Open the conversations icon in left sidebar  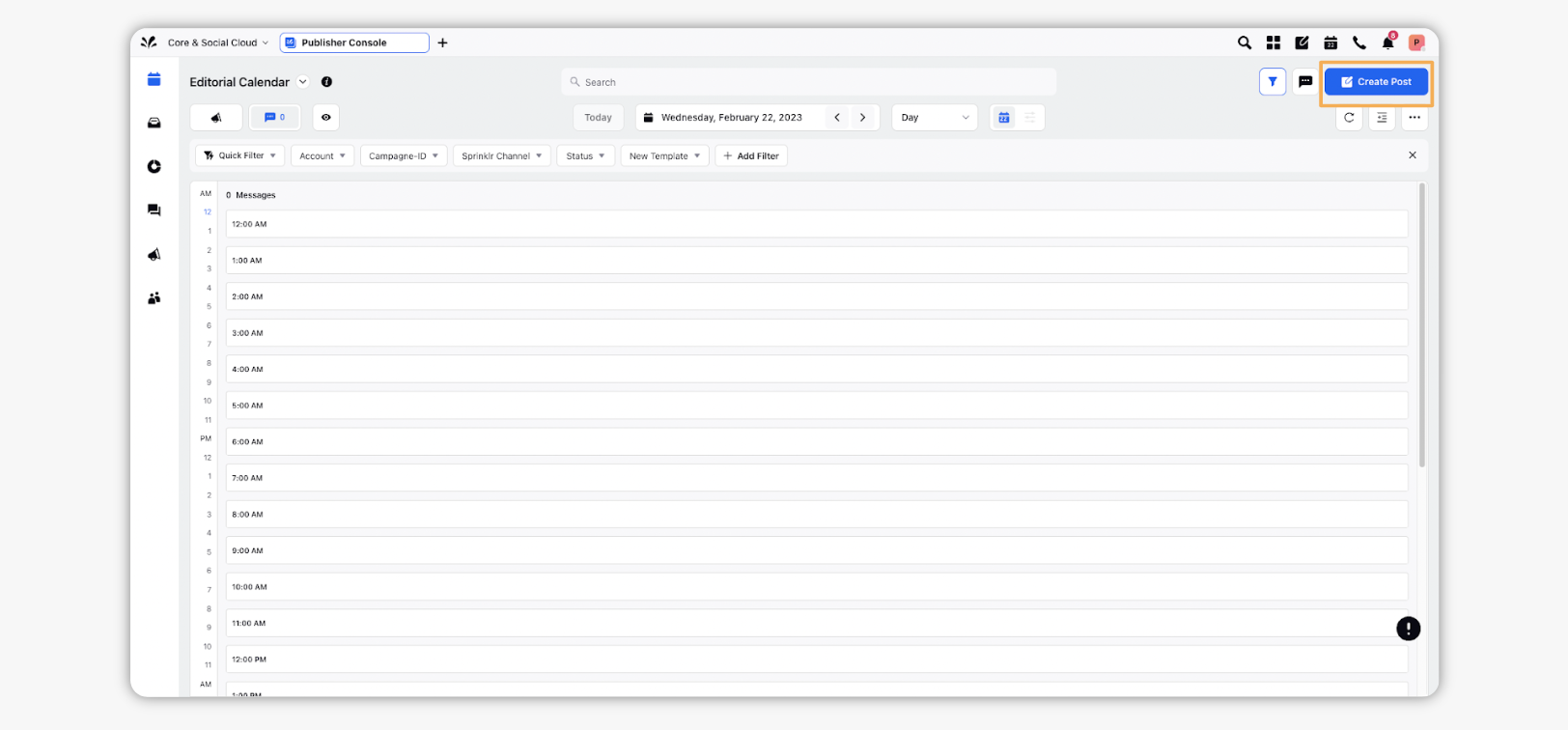coord(154,211)
